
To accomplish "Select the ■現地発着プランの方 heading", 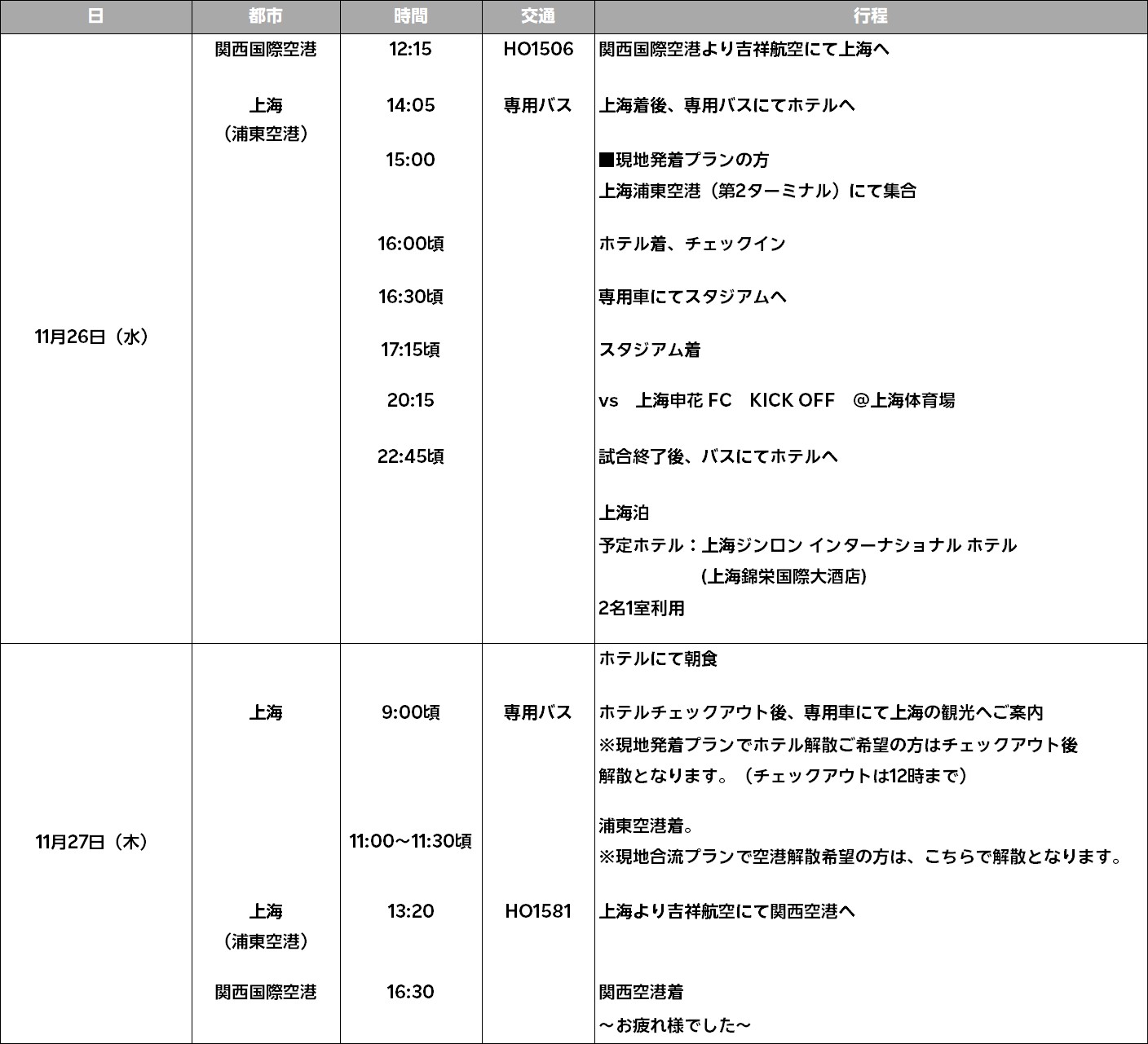I will tap(683, 160).
